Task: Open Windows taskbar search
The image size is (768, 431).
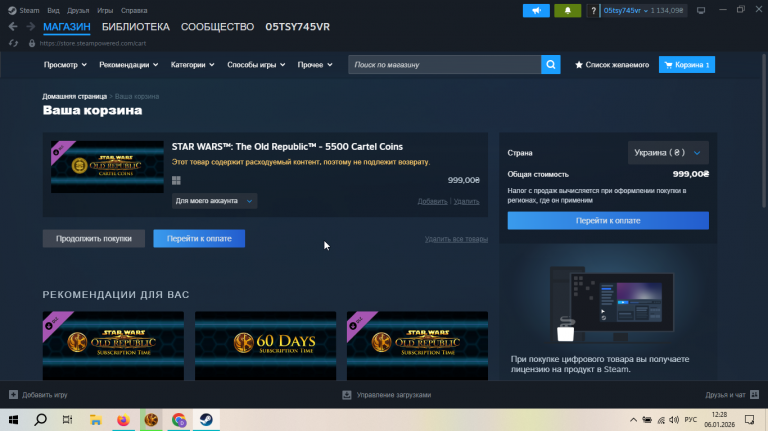Action: tap(41, 420)
